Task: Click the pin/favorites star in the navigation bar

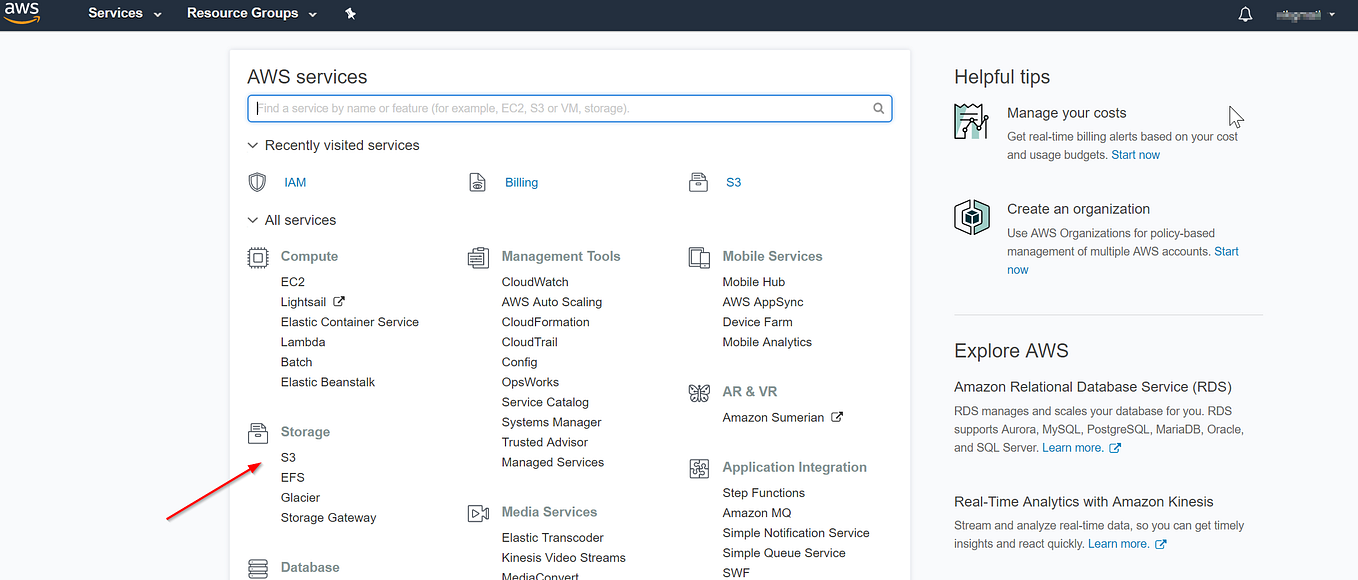Action: [x=350, y=14]
